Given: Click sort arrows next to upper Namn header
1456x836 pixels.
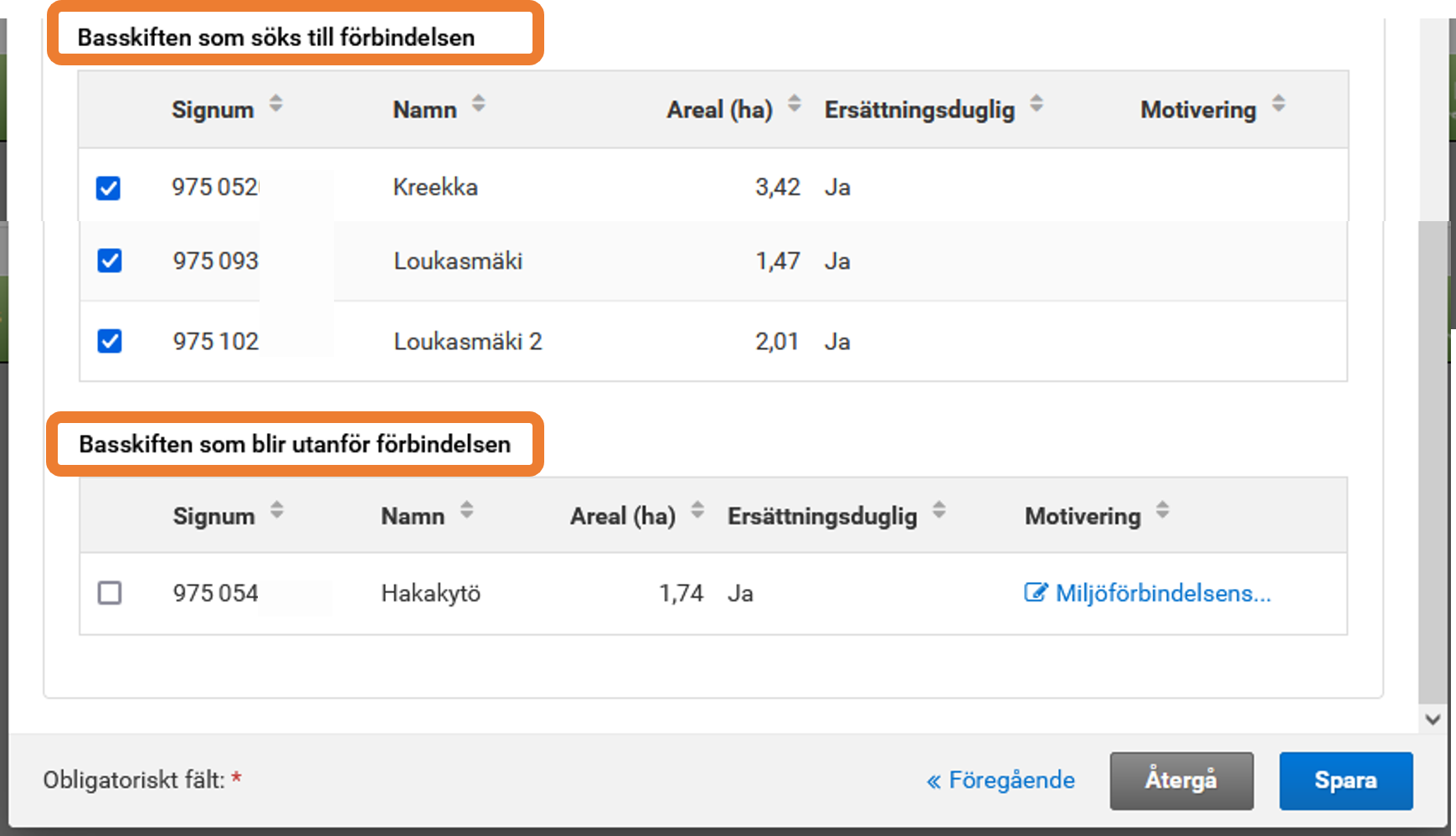Looking at the screenshot, I should (478, 105).
